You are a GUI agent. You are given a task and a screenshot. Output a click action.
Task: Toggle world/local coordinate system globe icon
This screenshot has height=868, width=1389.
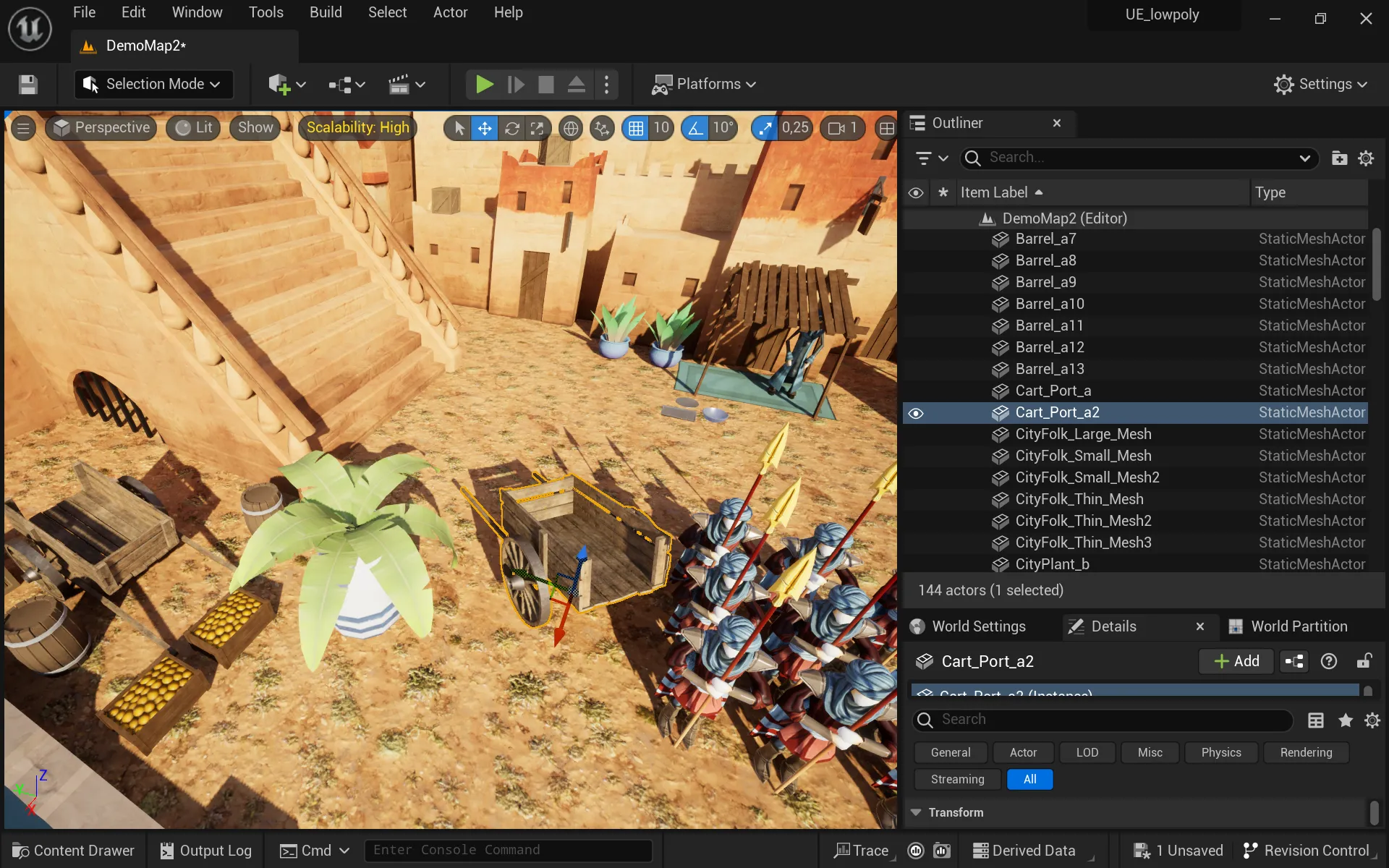pos(571,129)
